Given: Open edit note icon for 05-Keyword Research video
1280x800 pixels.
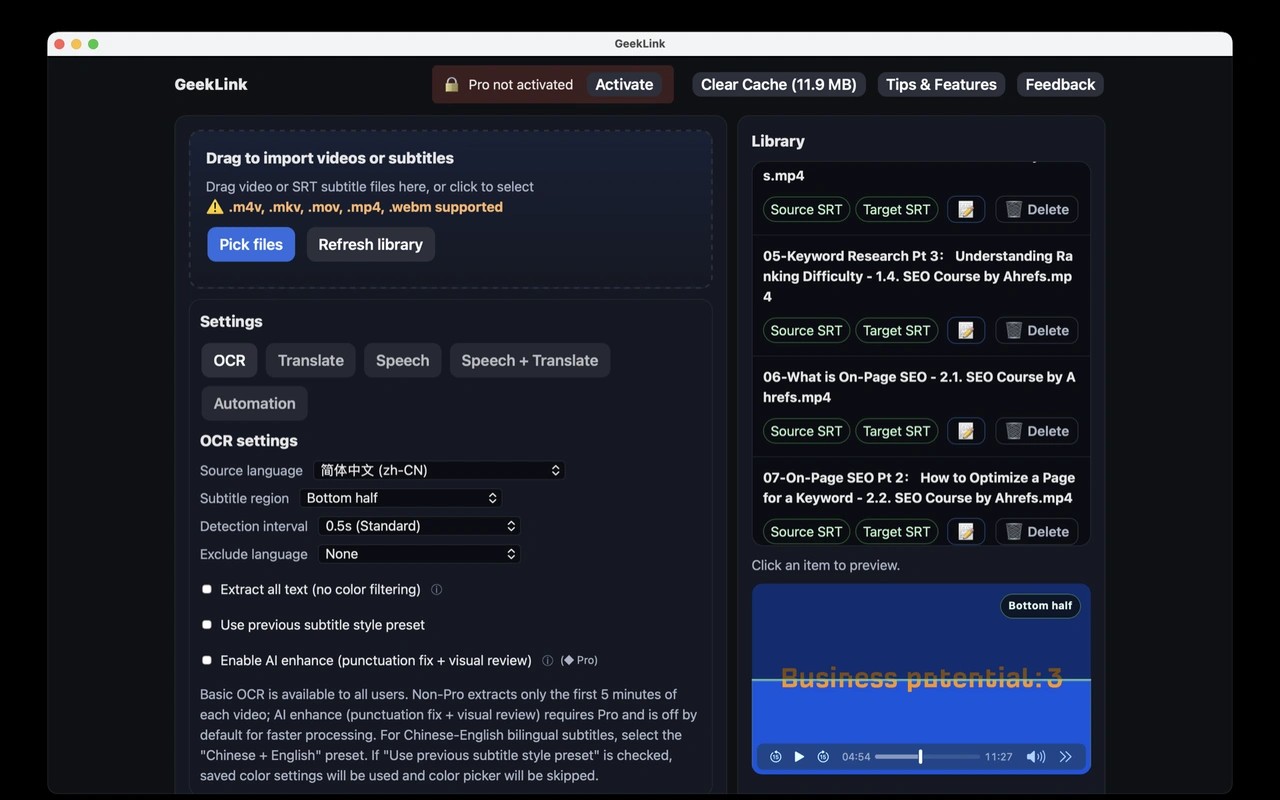Looking at the screenshot, I should [x=966, y=330].
